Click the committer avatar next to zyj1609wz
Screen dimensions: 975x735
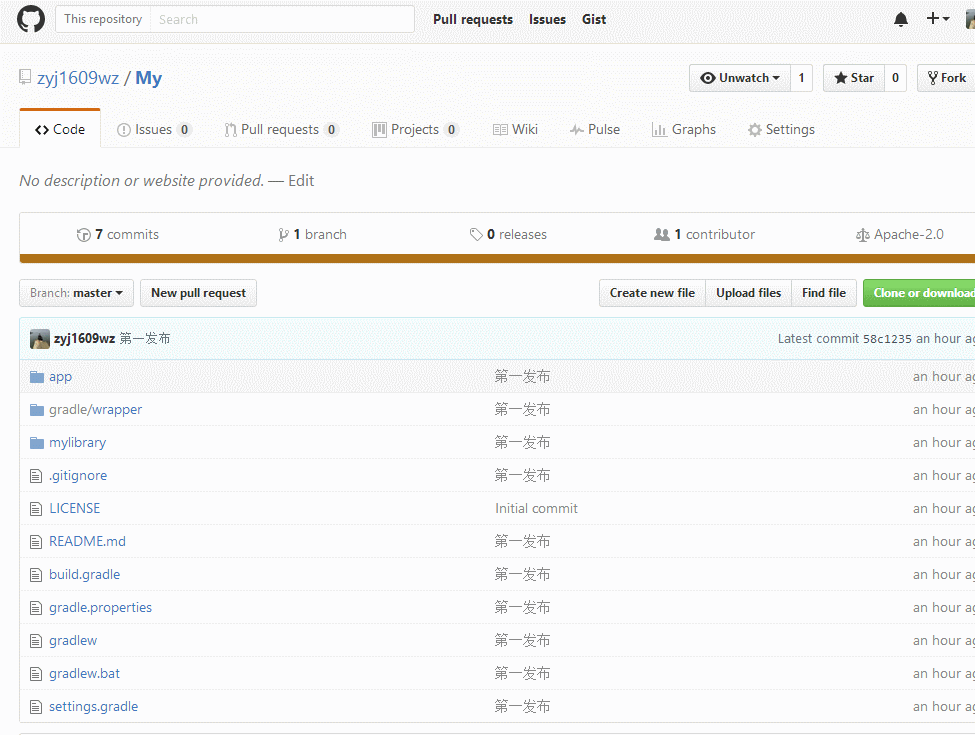coord(40,339)
